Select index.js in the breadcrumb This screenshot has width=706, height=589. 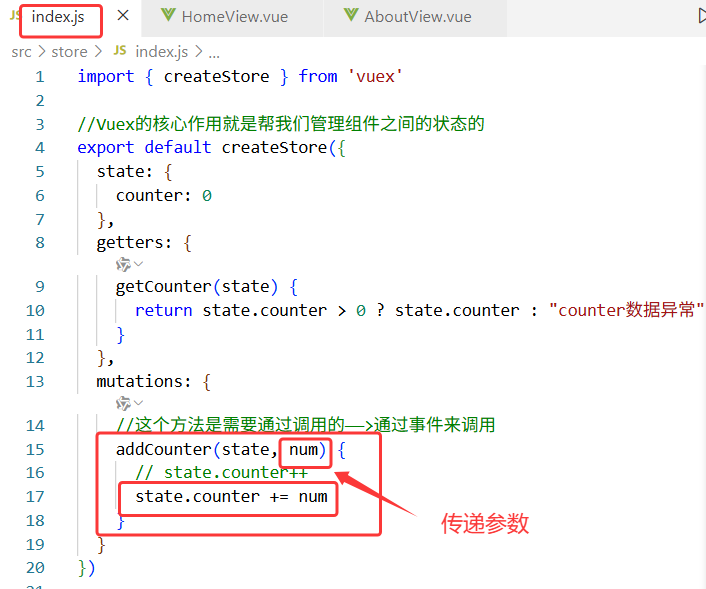(x=162, y=52)
